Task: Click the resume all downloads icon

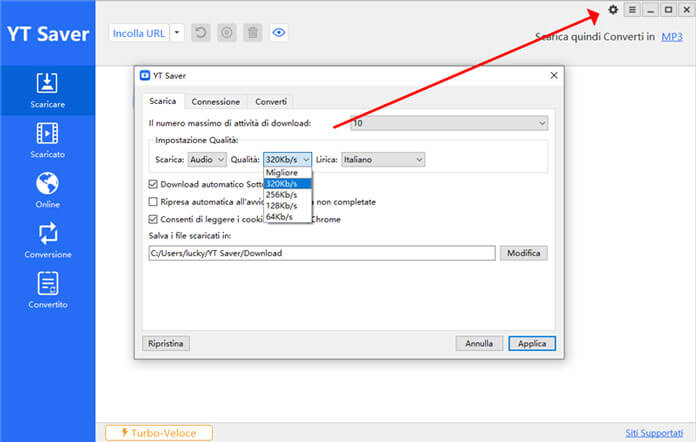Action: click(x=201, y=33)
